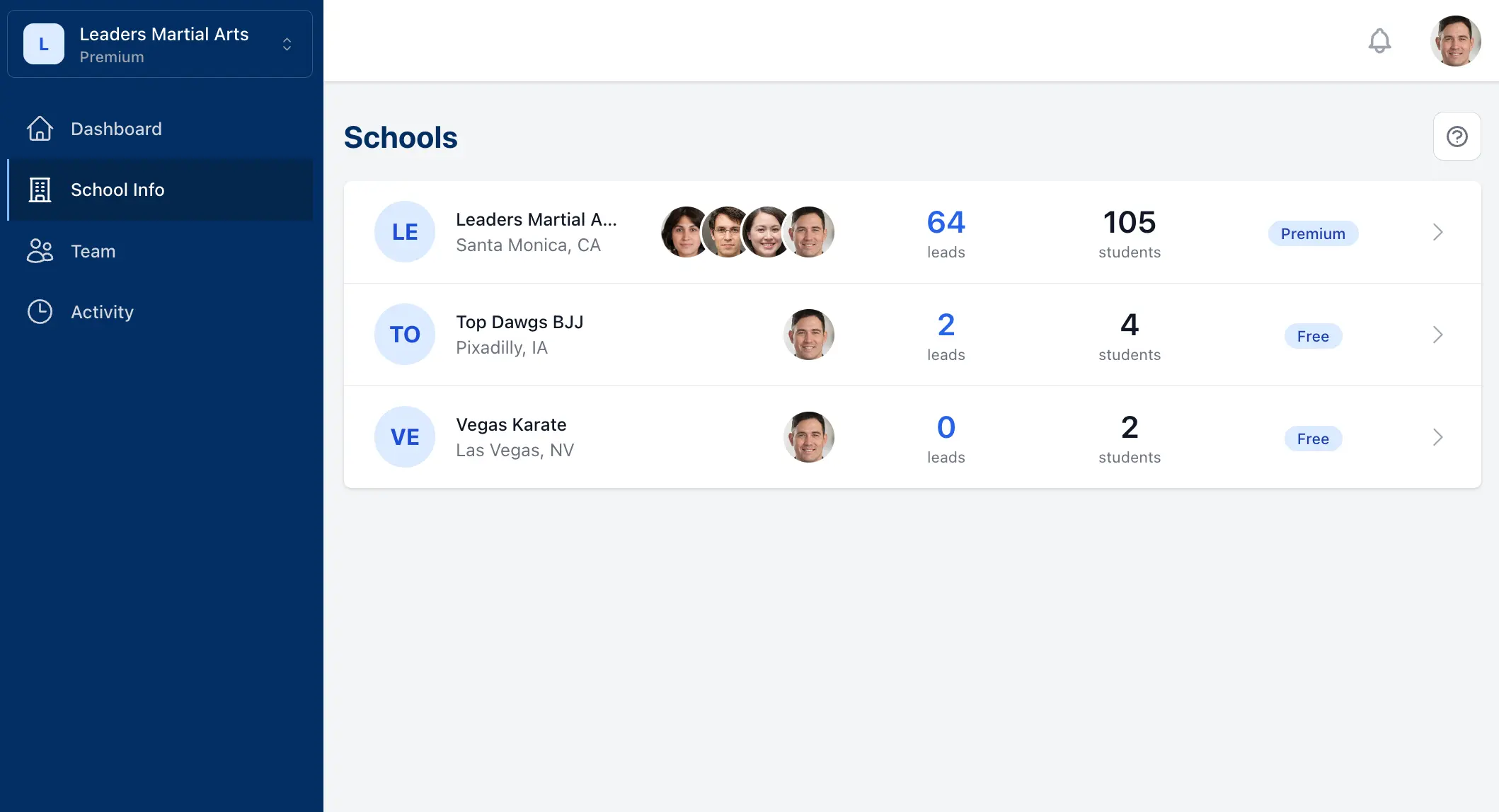Image resolution: width=1499 pixels, height=812 pixels.
Task: View Activity using the clock icon
Action: (x=40, y=311)
